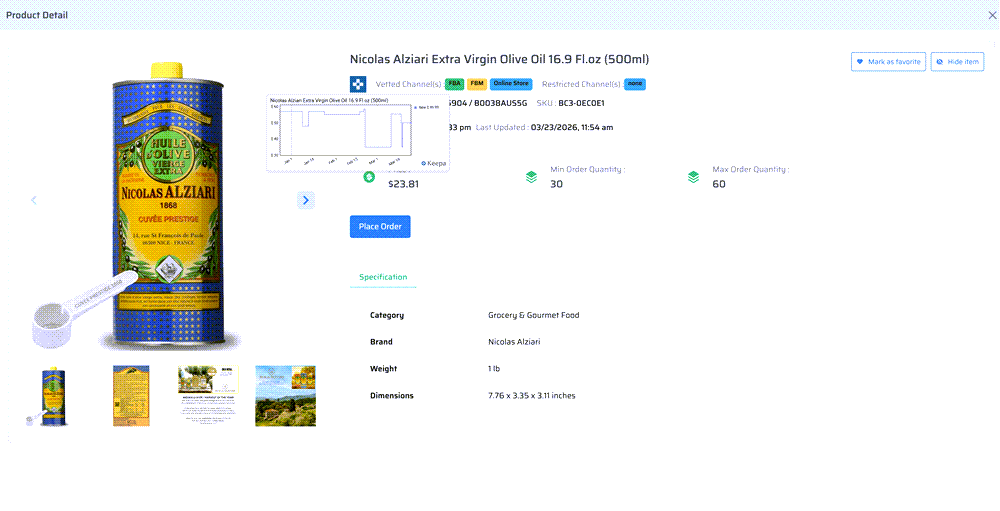Click the 'none' restricted channel badge
Screen dimensions: 1000x511
coord(635,84)
